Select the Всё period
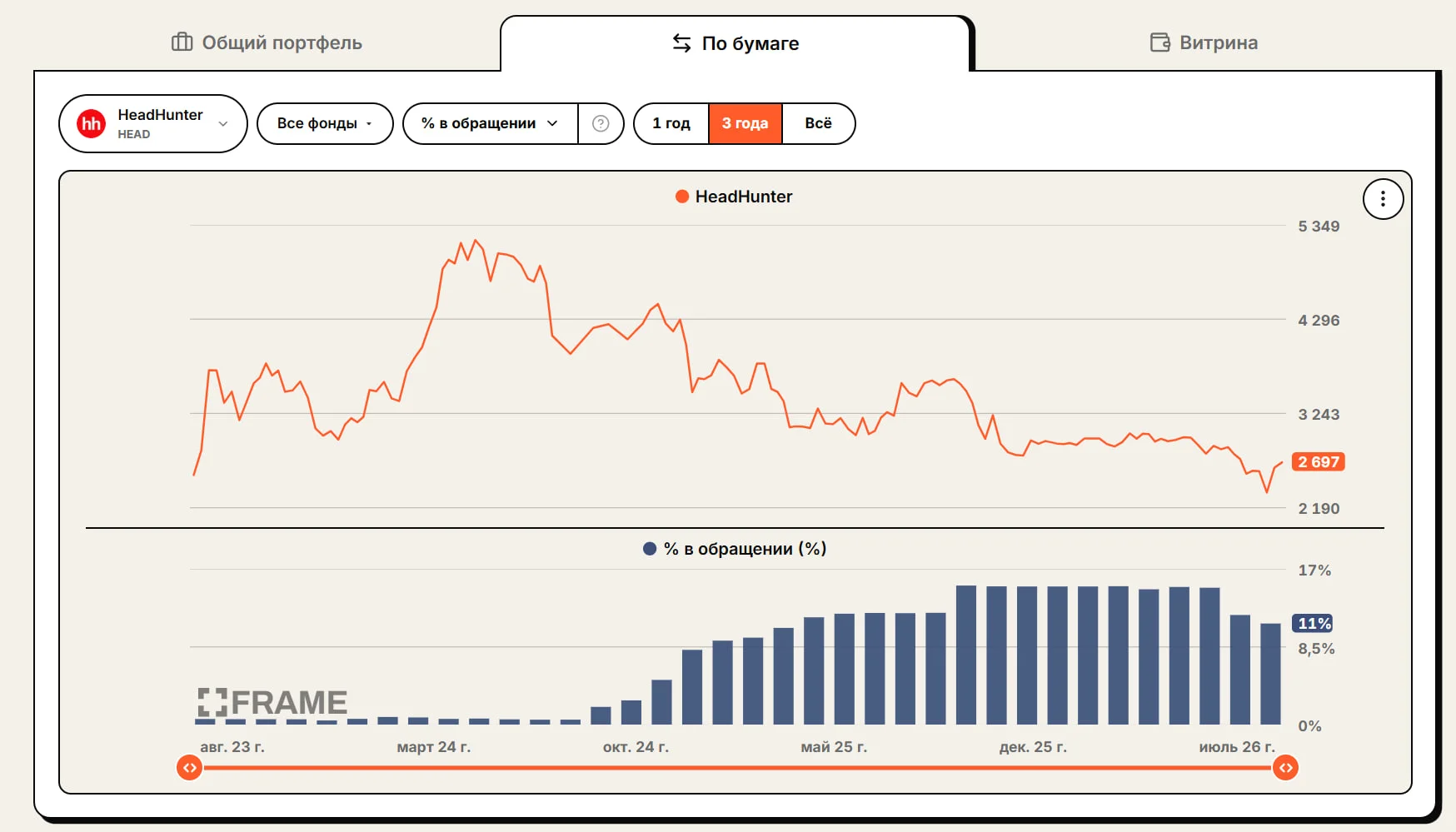 [818, 123]
